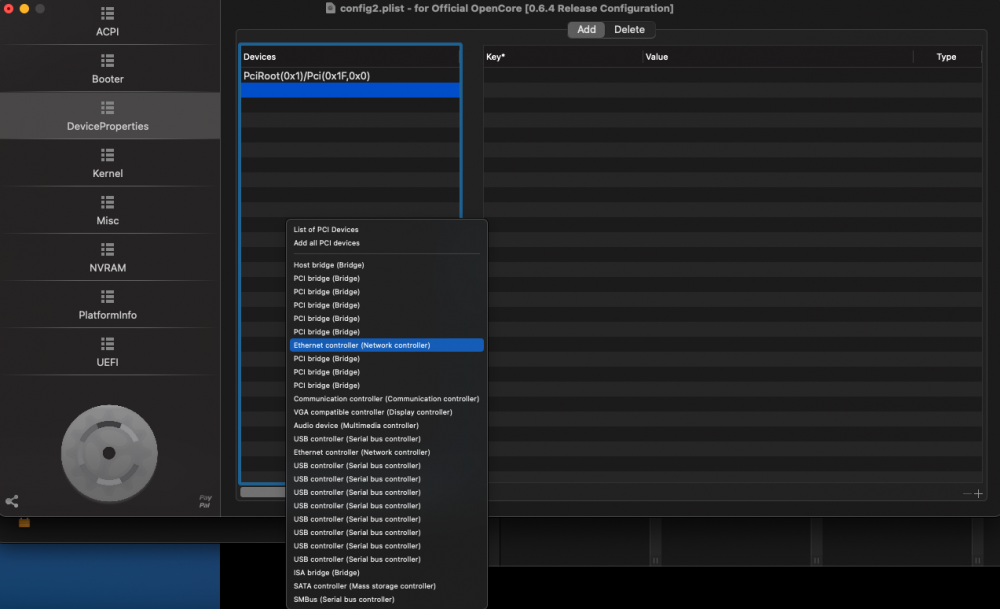Open the Booter section
Image resolution: width=1000 pixels, height=609 pixels.
point(107,69)
